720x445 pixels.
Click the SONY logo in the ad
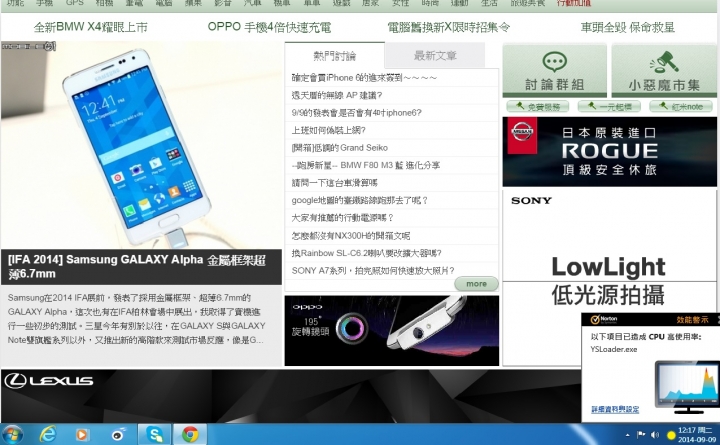coord(531,201)
